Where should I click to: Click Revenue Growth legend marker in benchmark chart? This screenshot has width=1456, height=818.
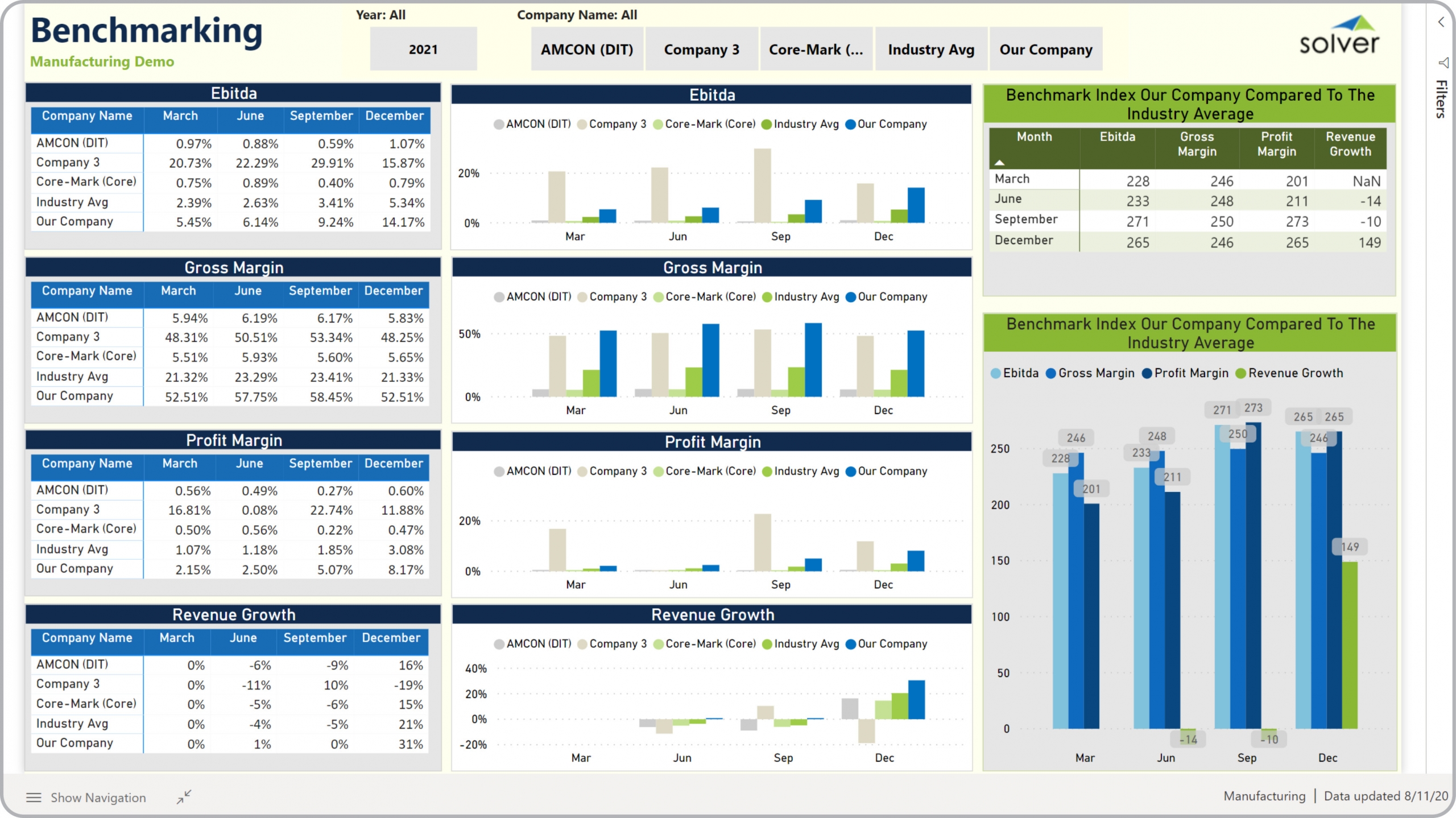[x=1241, y=373]
